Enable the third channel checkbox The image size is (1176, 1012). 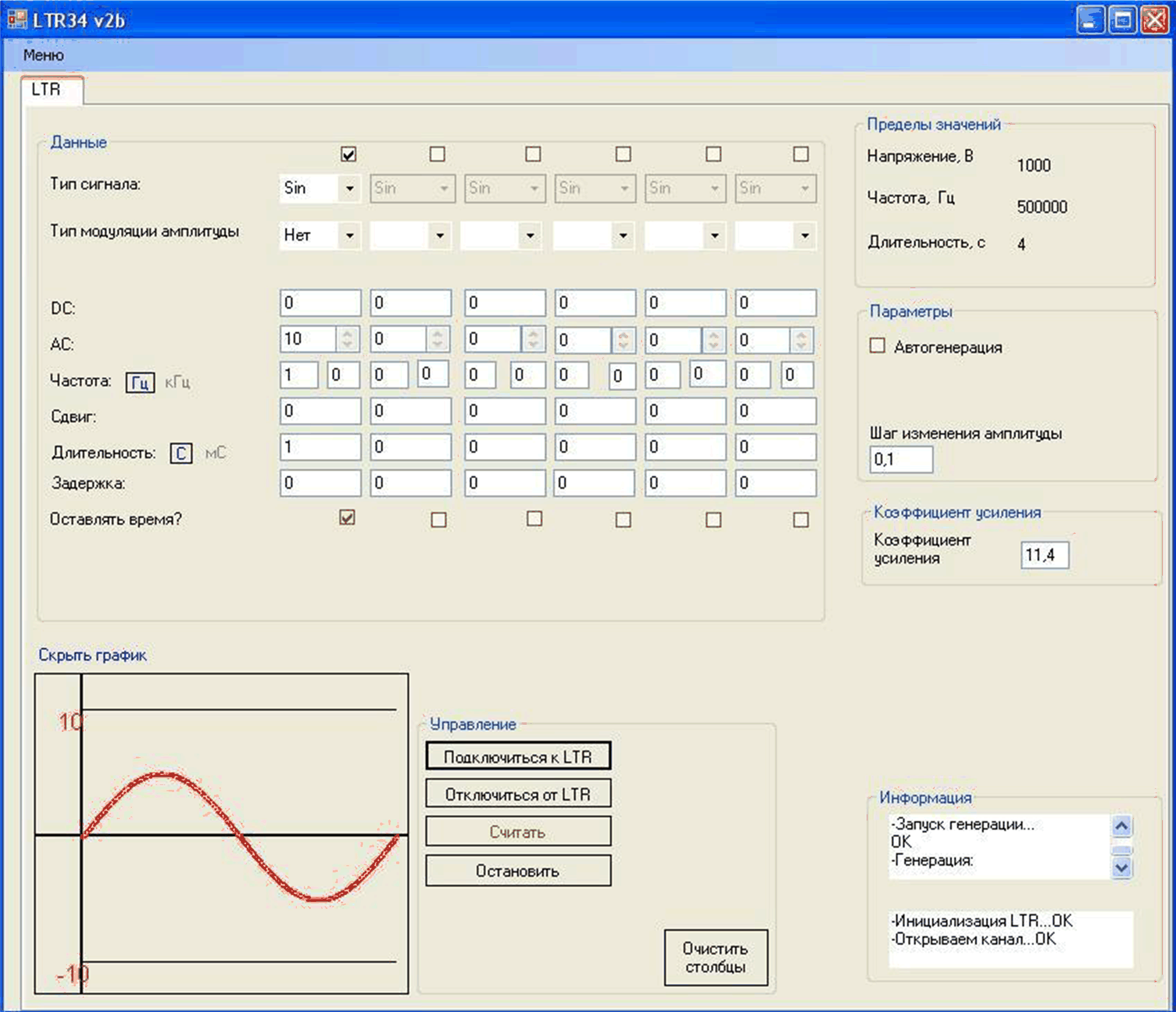533,154
